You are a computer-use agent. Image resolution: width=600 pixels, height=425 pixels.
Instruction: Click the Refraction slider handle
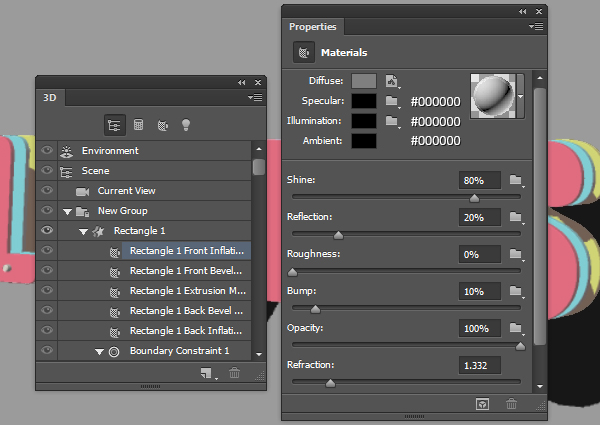click(330, 383)
